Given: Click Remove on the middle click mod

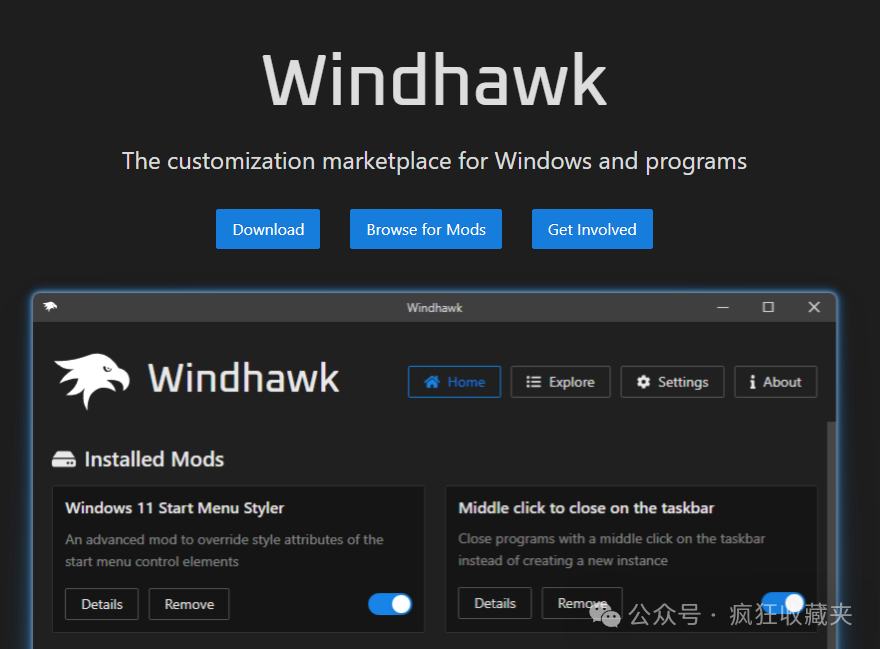Looking at the screenshot, I should [581, 603].
